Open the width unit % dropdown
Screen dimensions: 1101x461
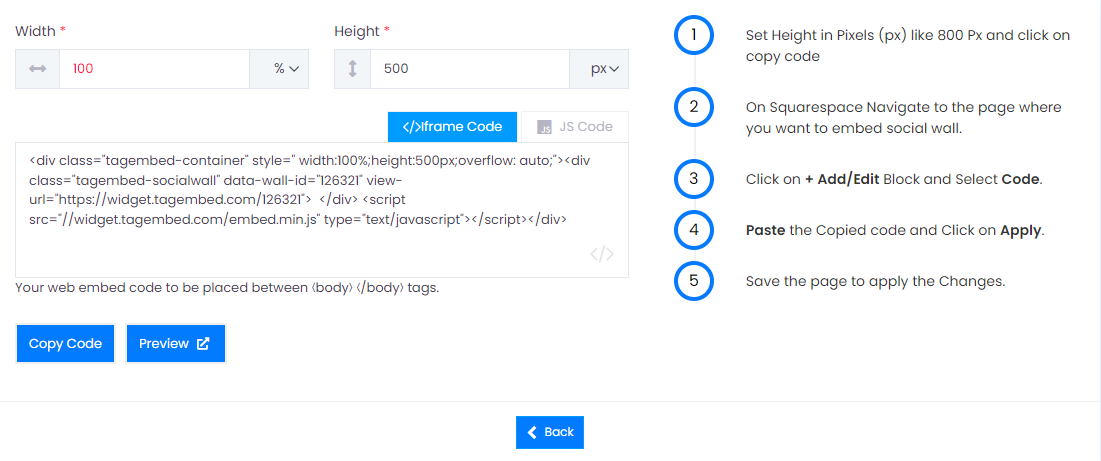(279, 69)
